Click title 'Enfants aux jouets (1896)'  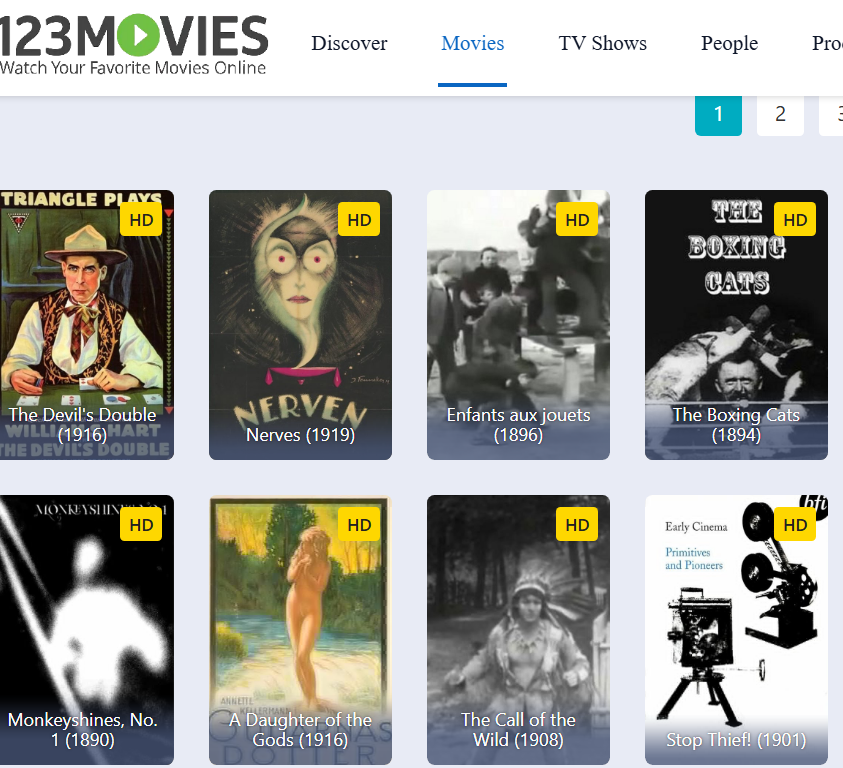(x=518, y=424)
